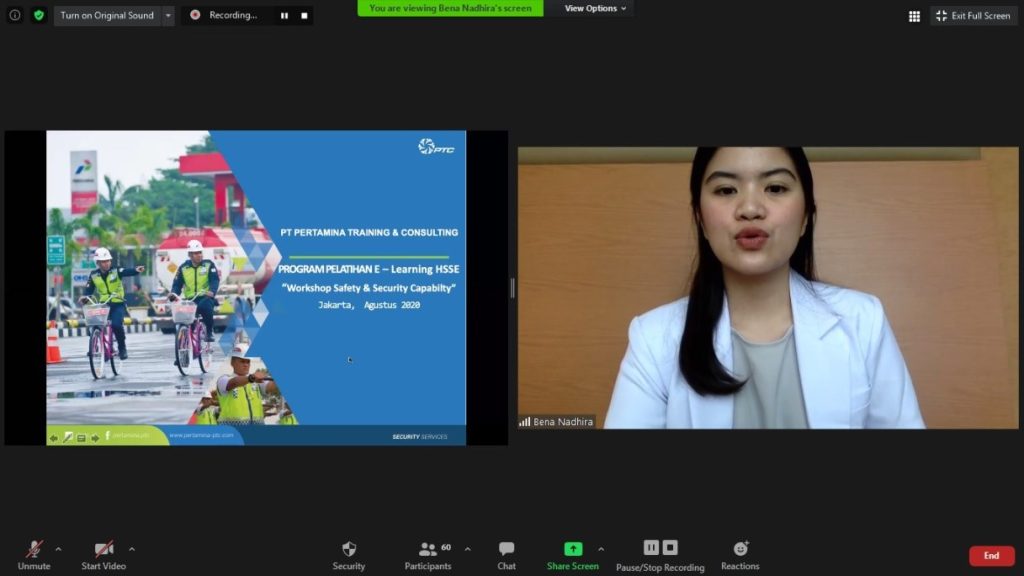This screenshot has width=1024, height=576.
Task: Open Chat panel
Action: click(x=506, y=556)
